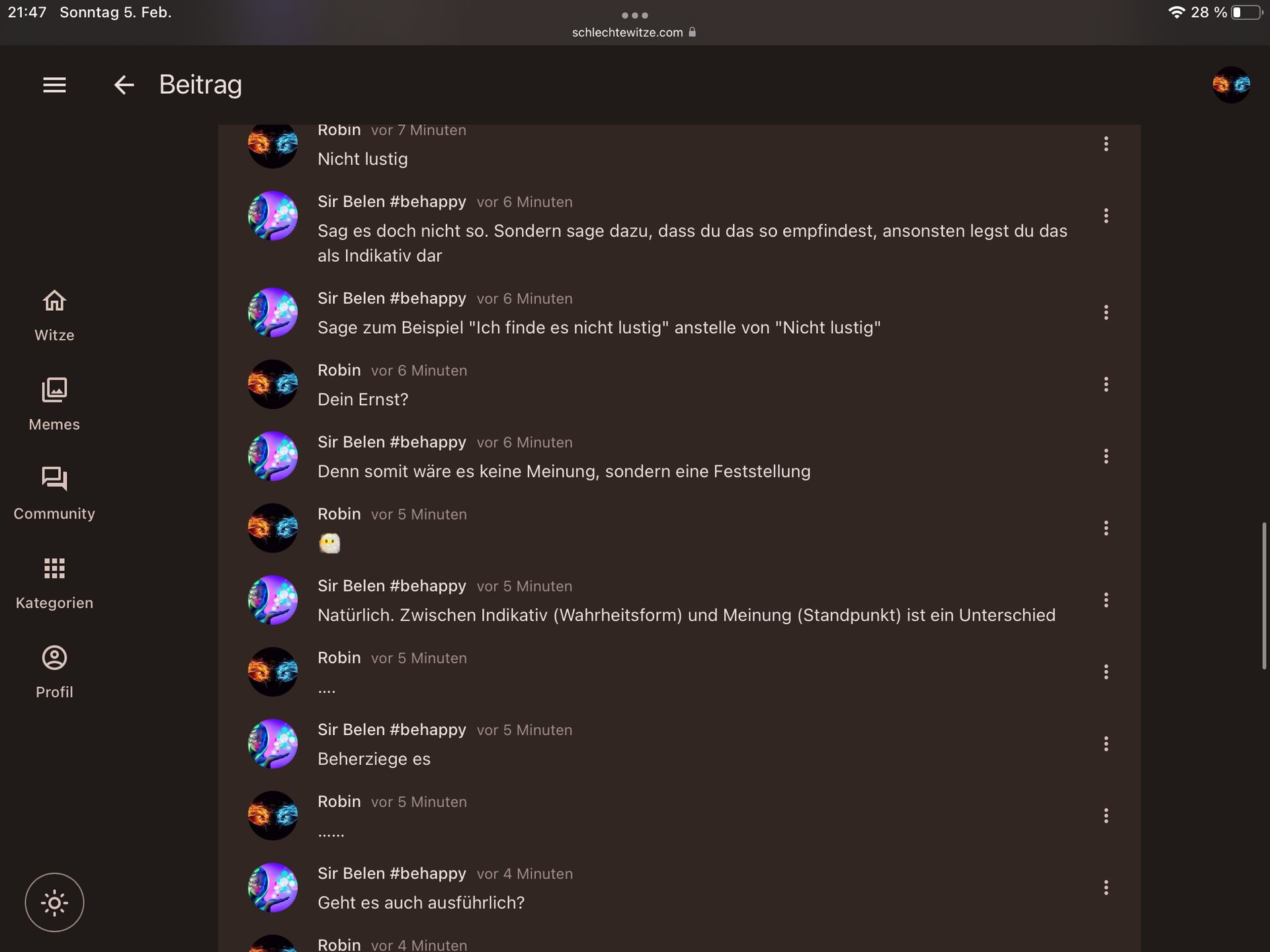Image resolution: width=1270 pixels, height=952 pixels.
Task: Open the Memes section
Action: 54,405
